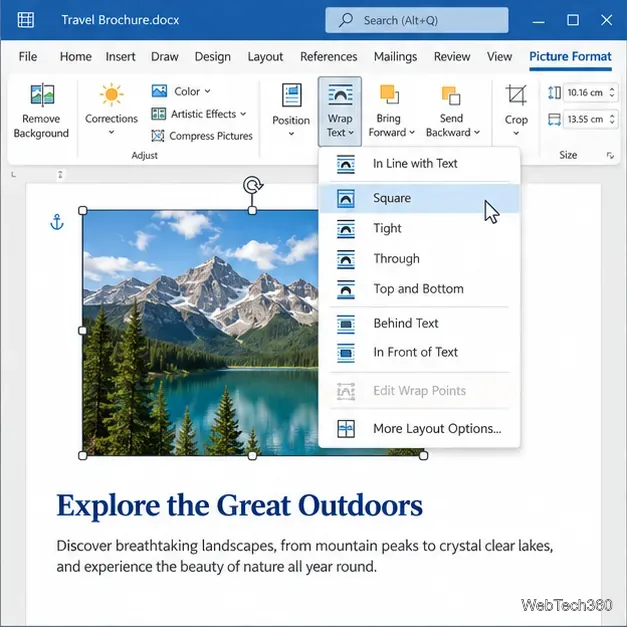
Task: Click the Explore the Great Outdoors heading
Action: [240, 506]
